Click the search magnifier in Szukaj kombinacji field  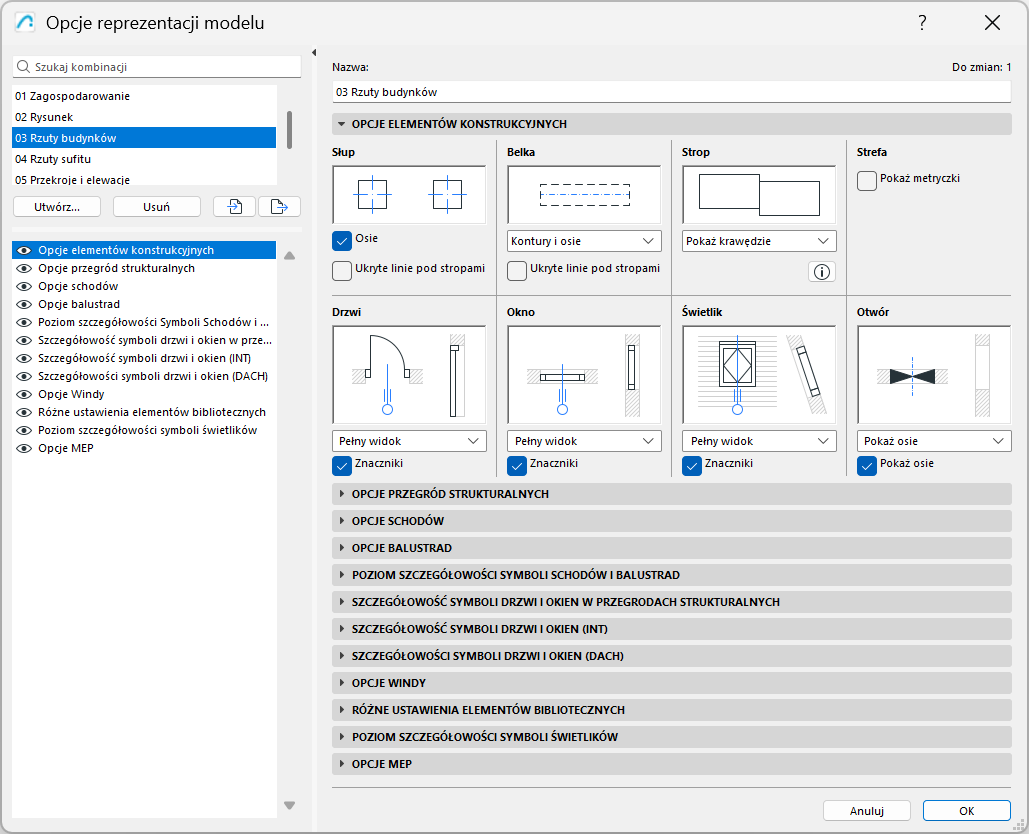point(22,66)
